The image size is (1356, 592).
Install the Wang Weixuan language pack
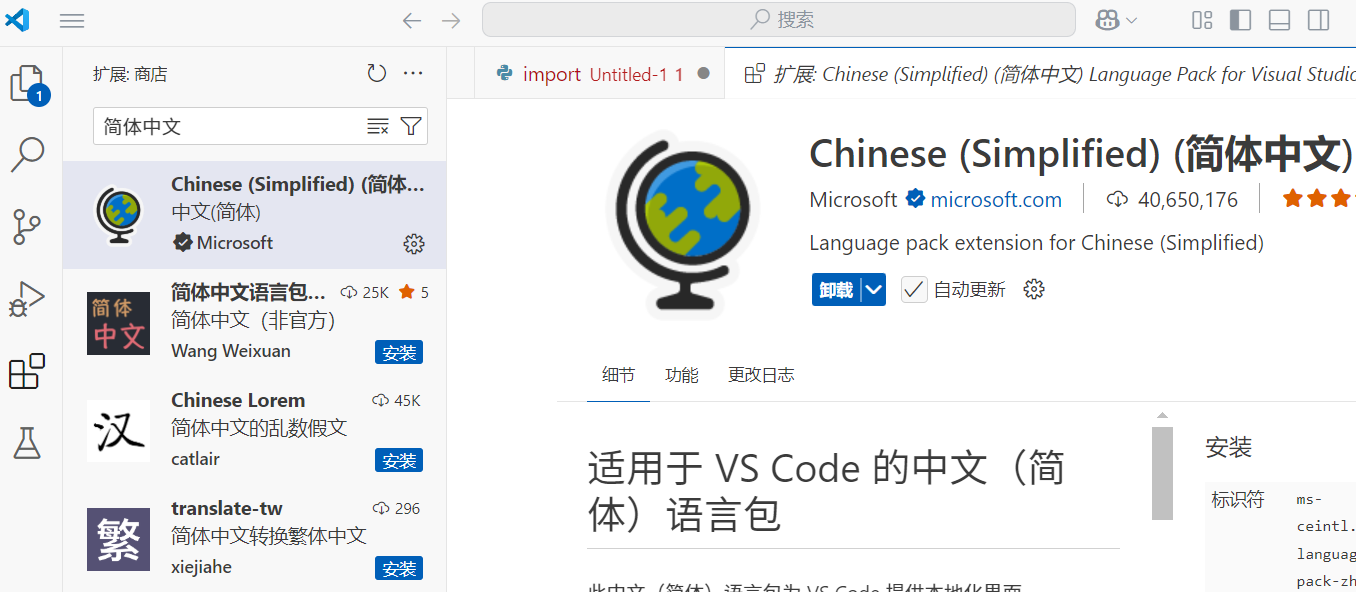click(x=399, y=352)
